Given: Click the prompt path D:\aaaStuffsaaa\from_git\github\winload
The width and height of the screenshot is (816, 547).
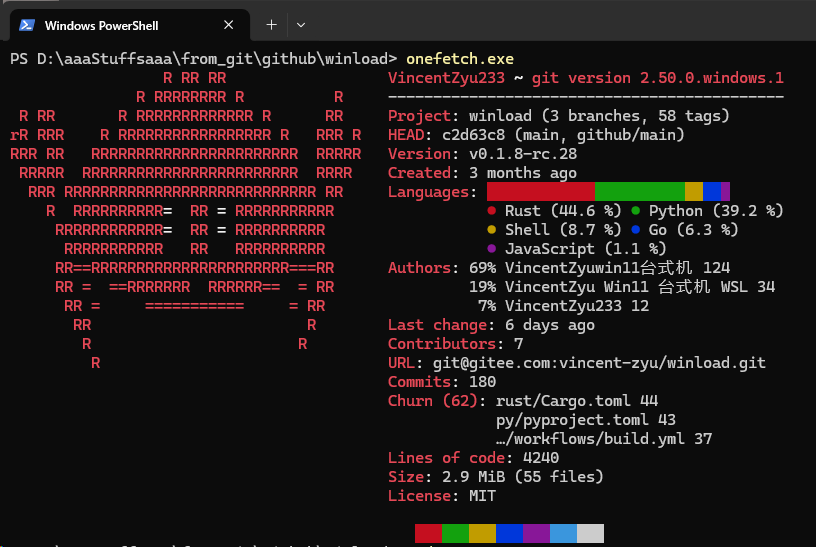Looking at the screenshot, I should [213, 59].
